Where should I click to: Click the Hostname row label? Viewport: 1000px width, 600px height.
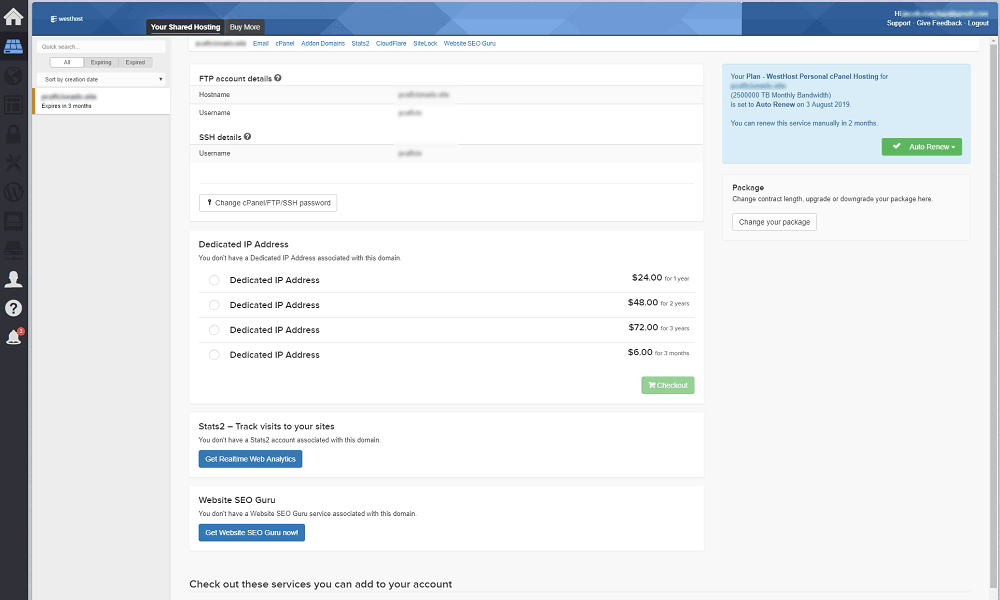click(214, 94)
